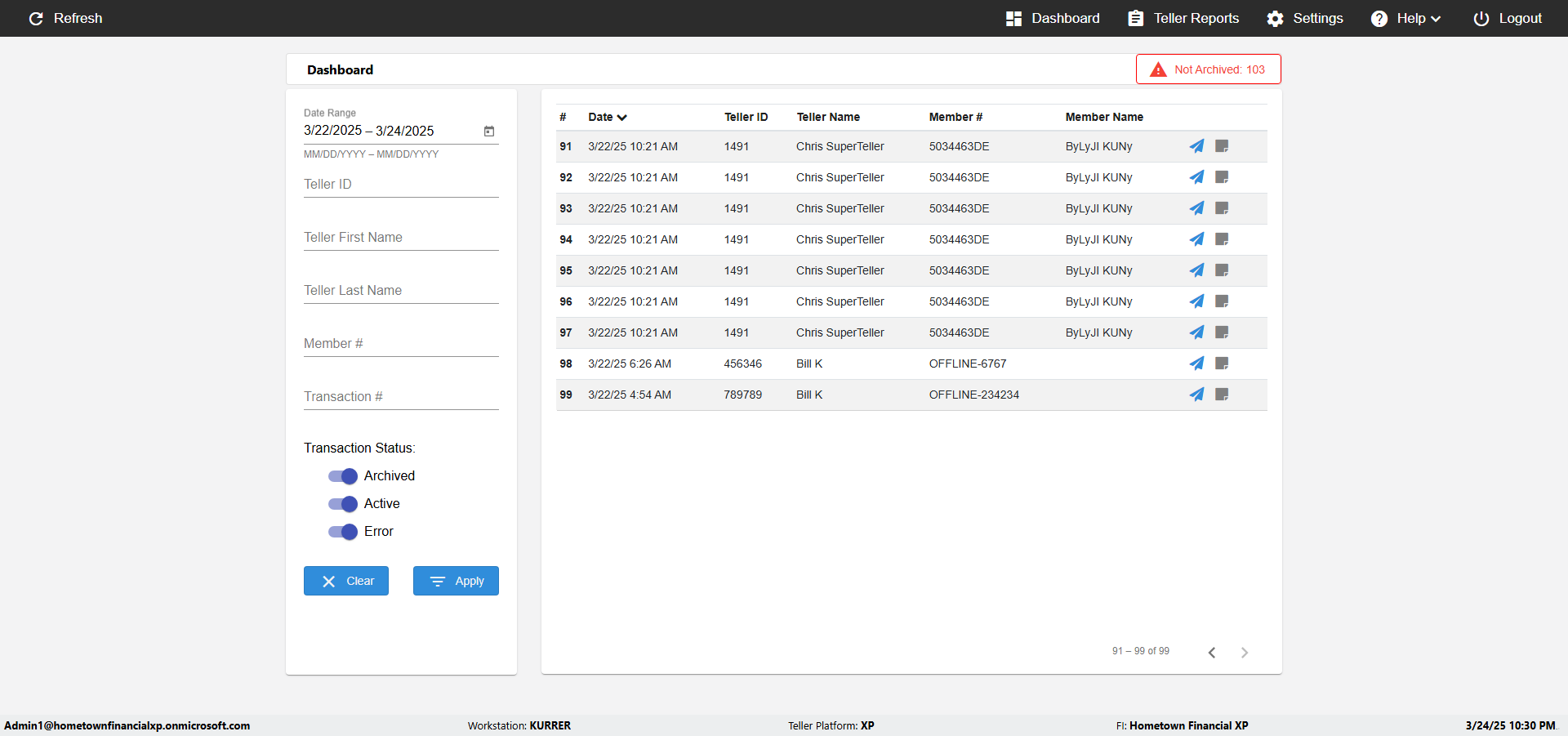Open the note icon in row 94

pyautogui.click(x=1222, y=239)
